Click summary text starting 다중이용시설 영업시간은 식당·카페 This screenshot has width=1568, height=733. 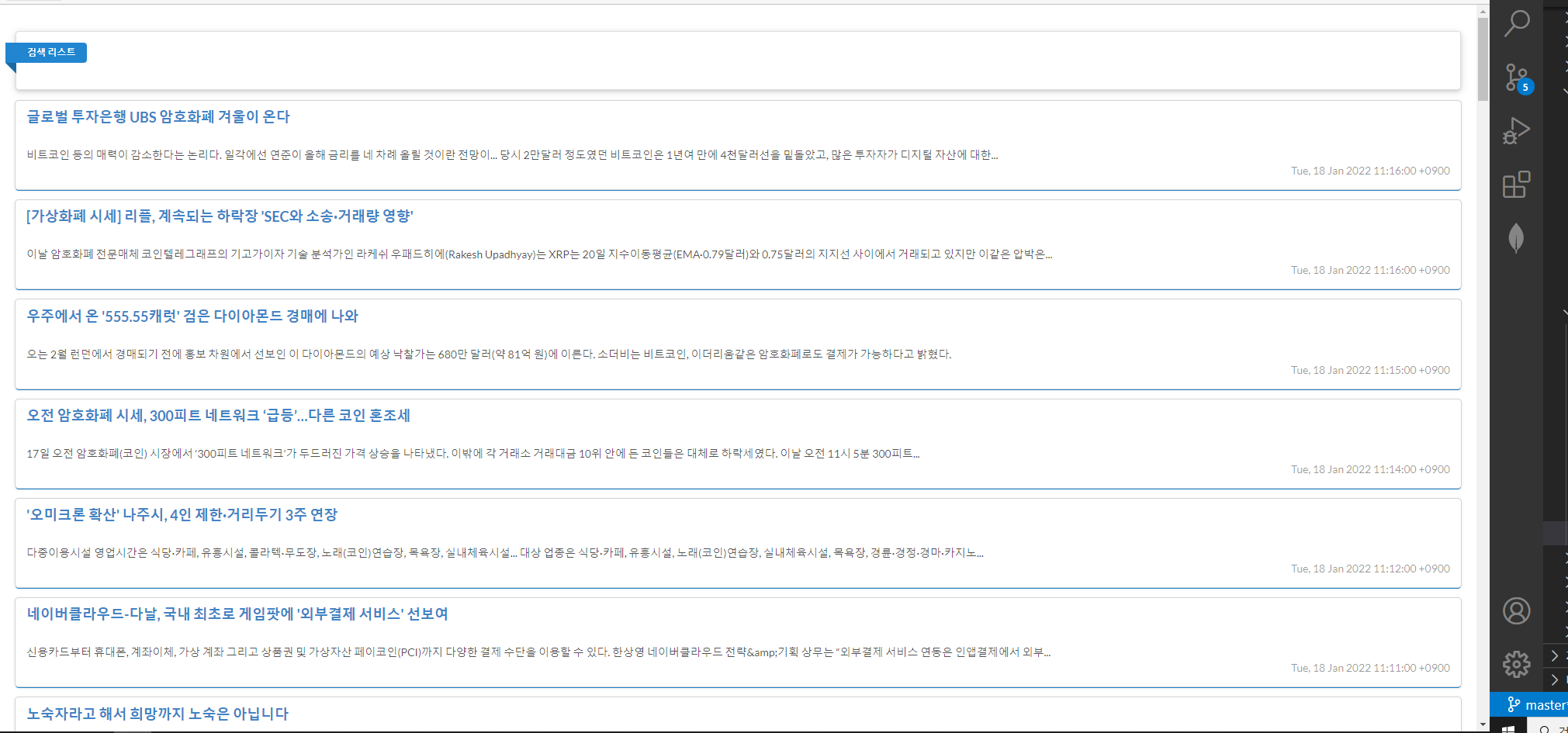click(505, 553)
